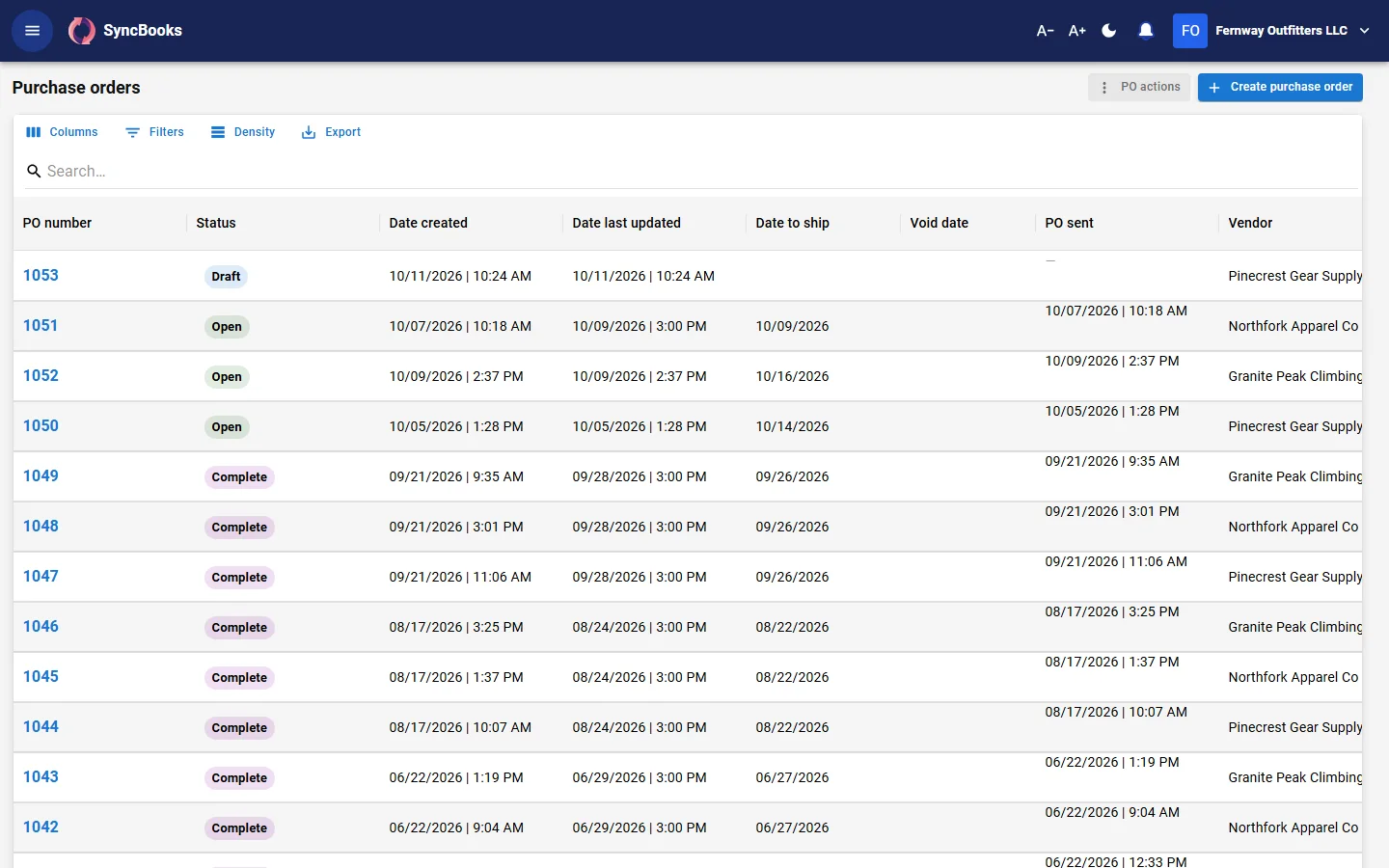Sort by Status column header
The width and height of the screenshot is (1389, 868).
point(216,223)
